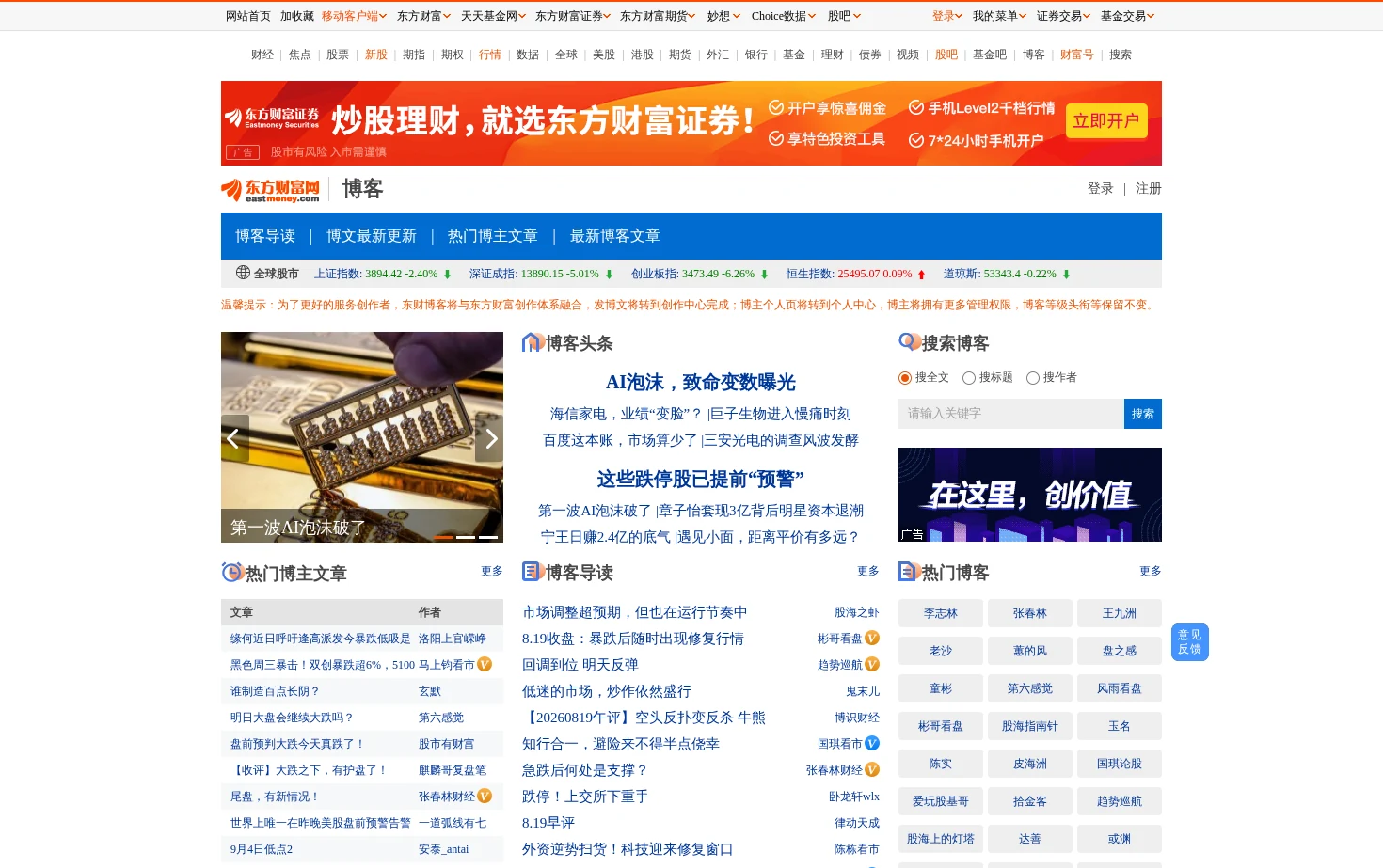
Task: Click the 博客头条 section icon
Action: click(x=533, y=342)
